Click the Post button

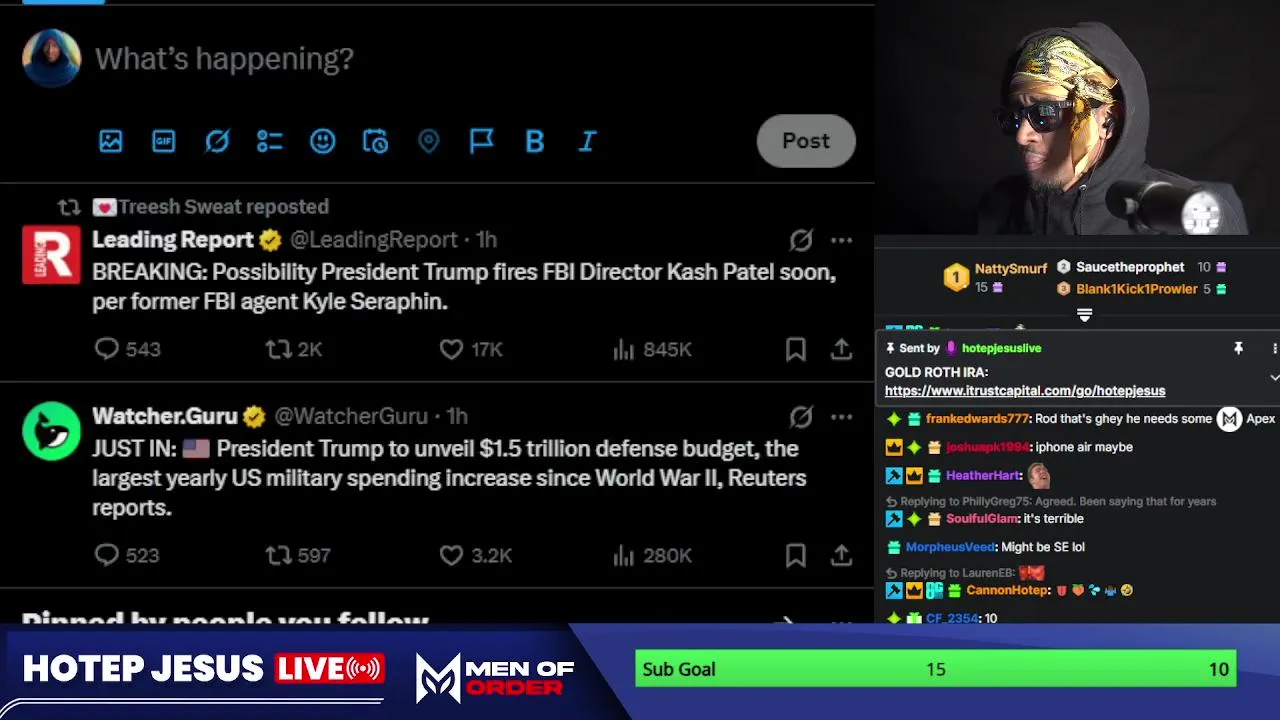point(806,141)
